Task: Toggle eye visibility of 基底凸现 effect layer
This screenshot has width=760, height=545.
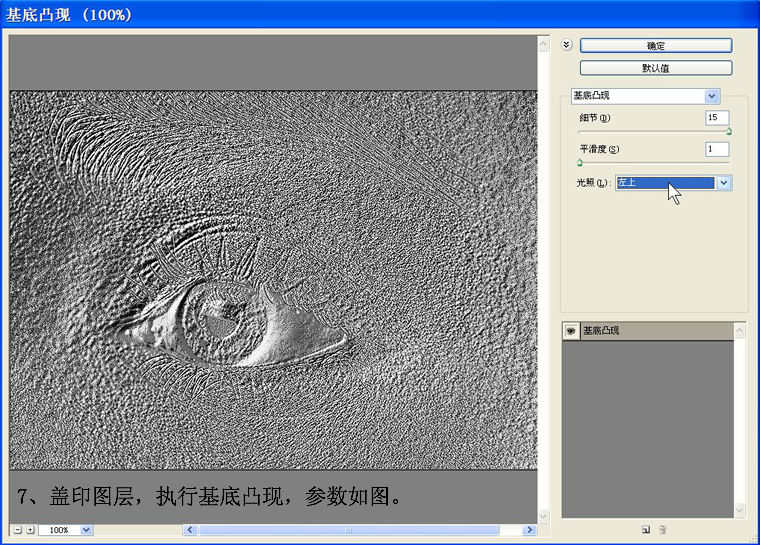Action: coord(571,331)
